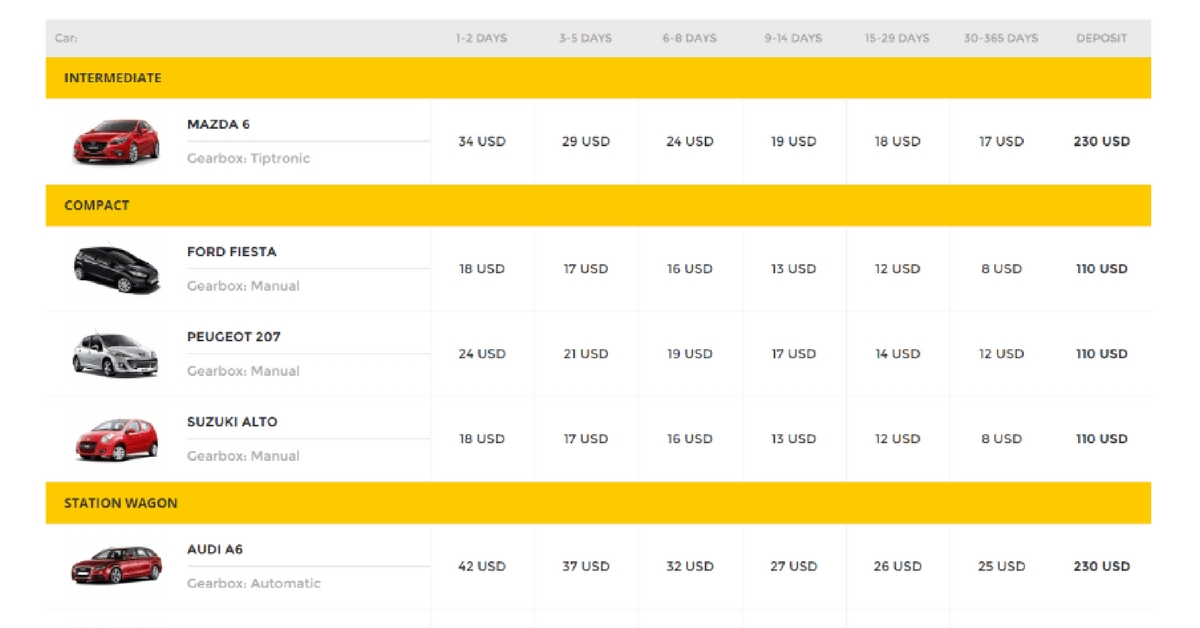Click the MAZDA 6 car name

click(x=218, y=124)
